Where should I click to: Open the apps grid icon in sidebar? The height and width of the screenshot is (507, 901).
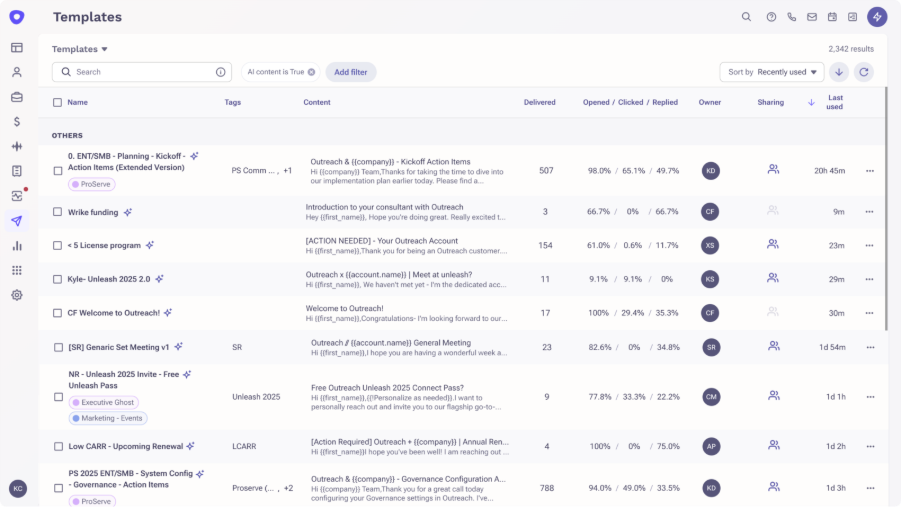coord(17,270)
